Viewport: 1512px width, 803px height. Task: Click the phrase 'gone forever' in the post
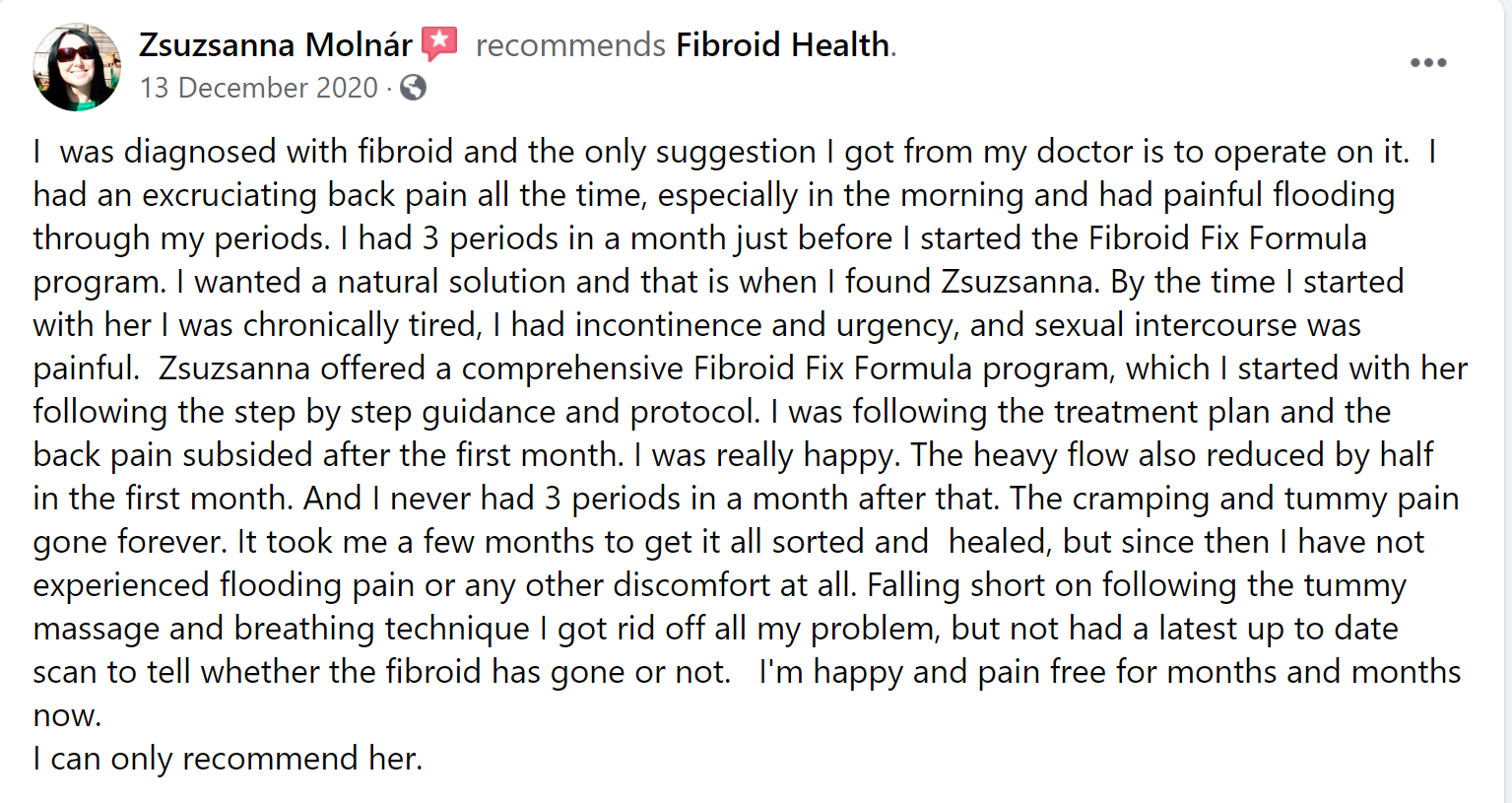[x=131, y=542]
